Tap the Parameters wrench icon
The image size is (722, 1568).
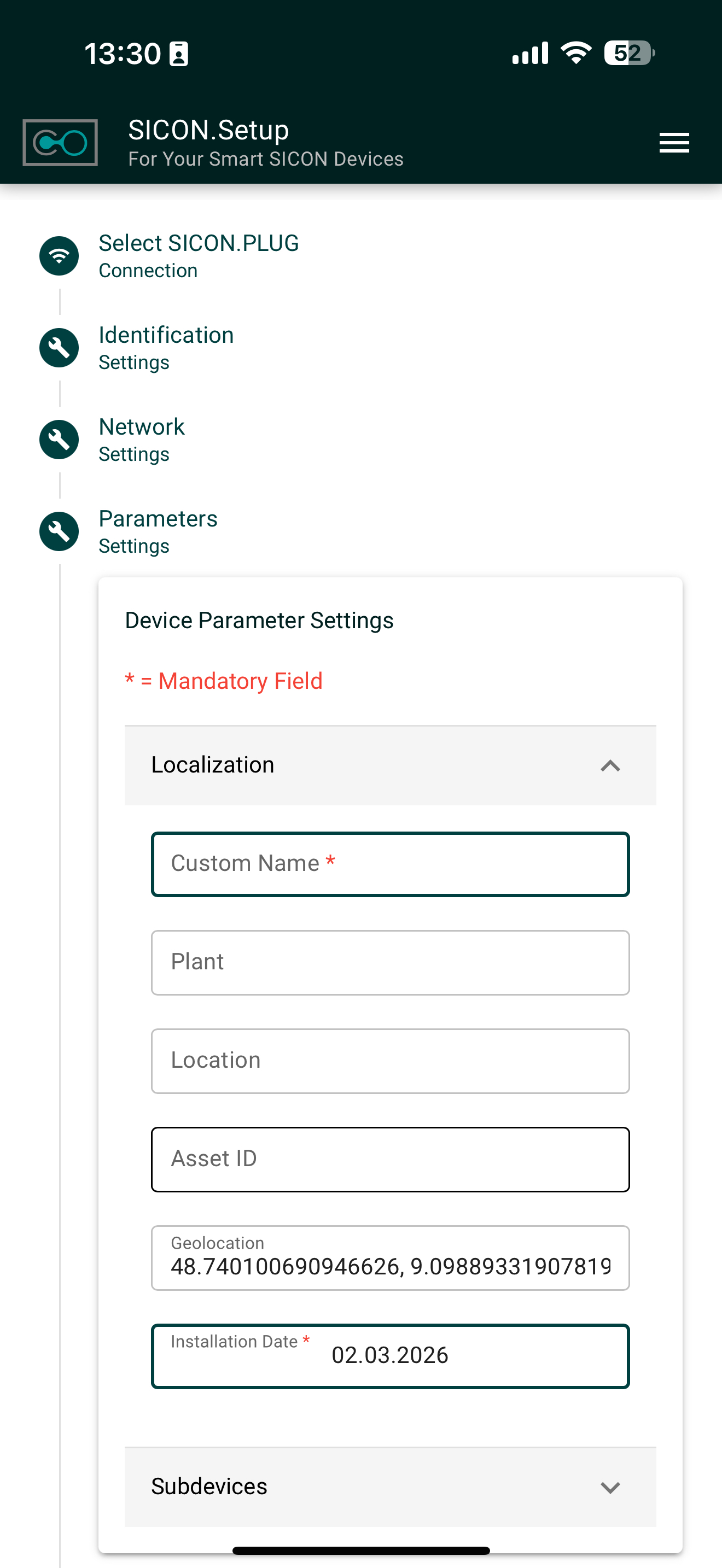click(59, 531)
